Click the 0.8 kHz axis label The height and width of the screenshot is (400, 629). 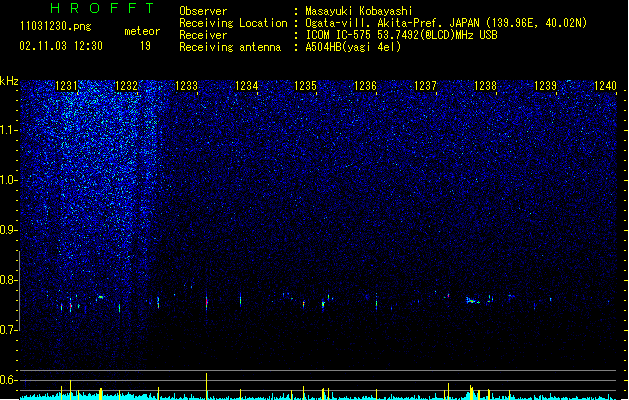coord(8,280)
